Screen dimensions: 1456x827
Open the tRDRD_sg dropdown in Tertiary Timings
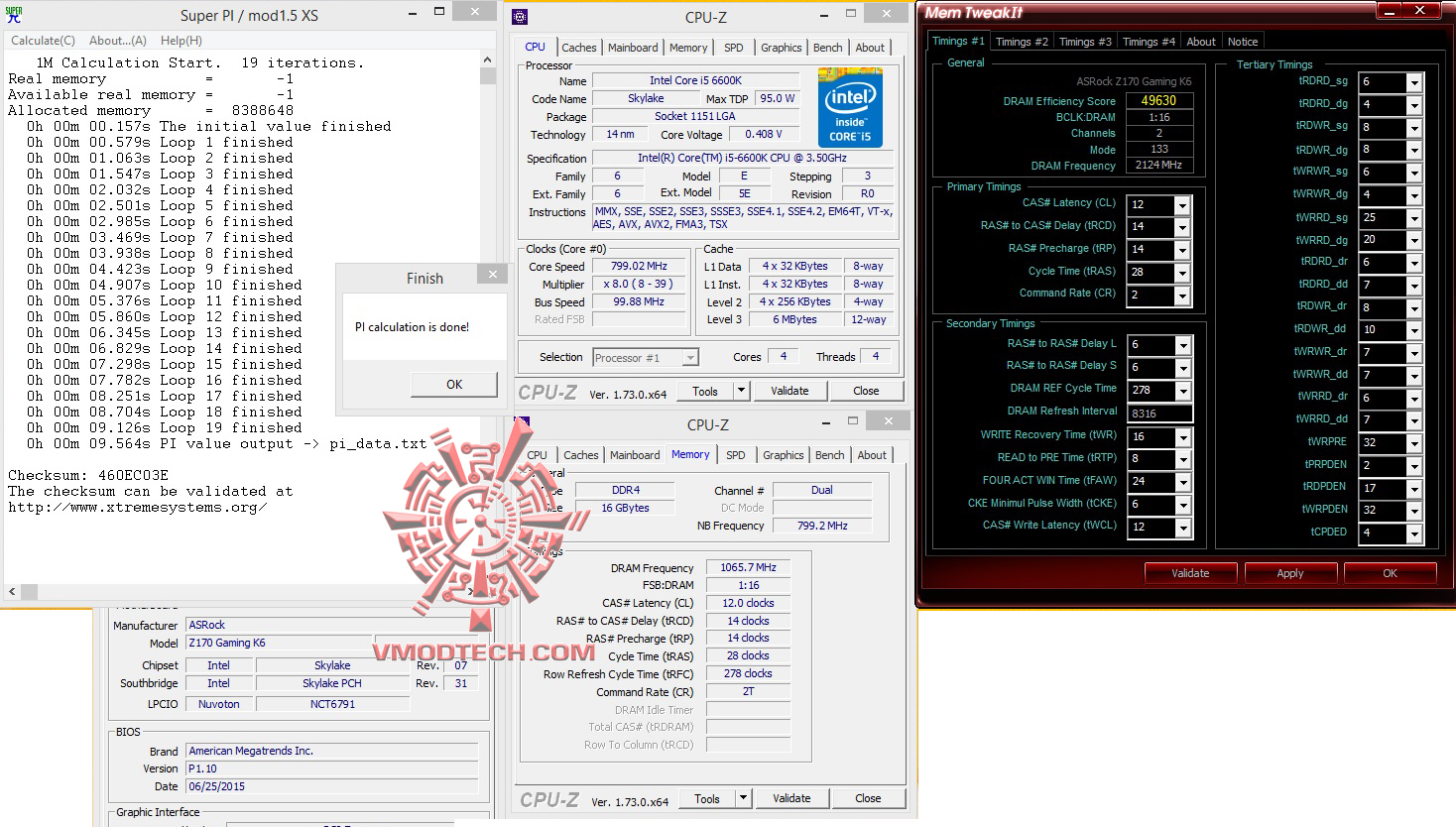(1415, 82)
